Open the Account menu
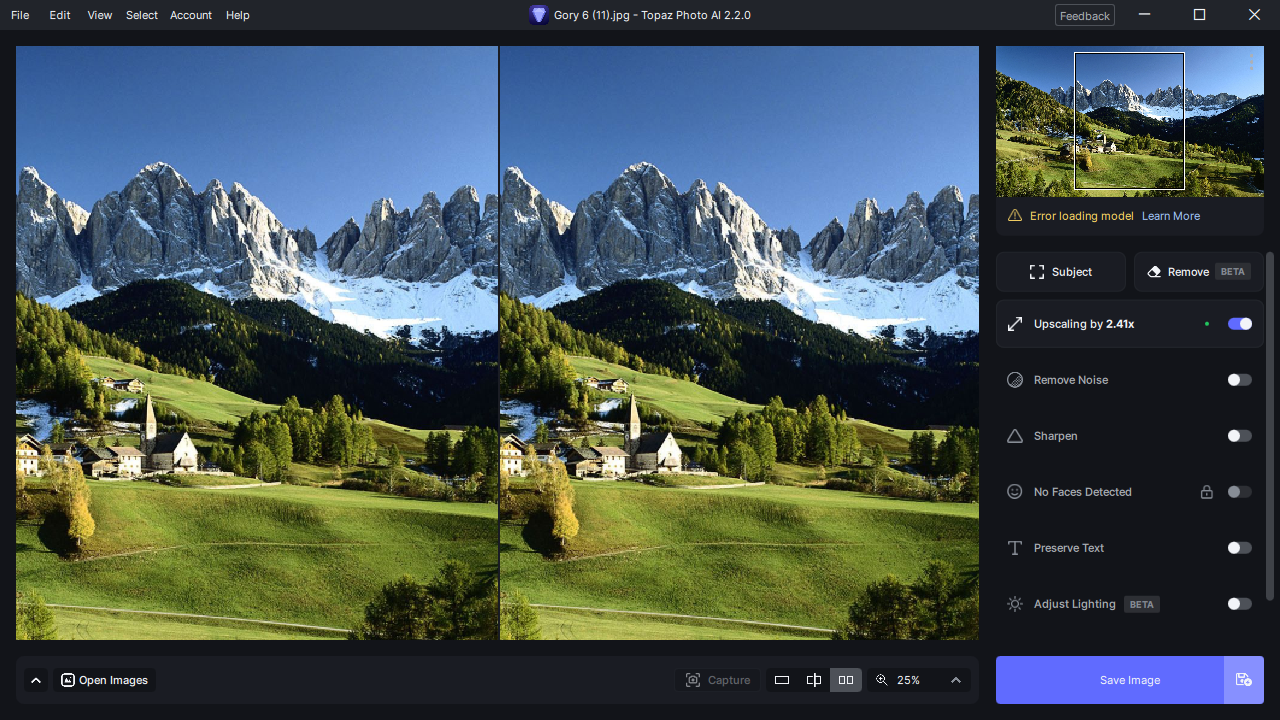Image resolution: width=1280 pixels, height=720 pixels. tap(191, 15)
